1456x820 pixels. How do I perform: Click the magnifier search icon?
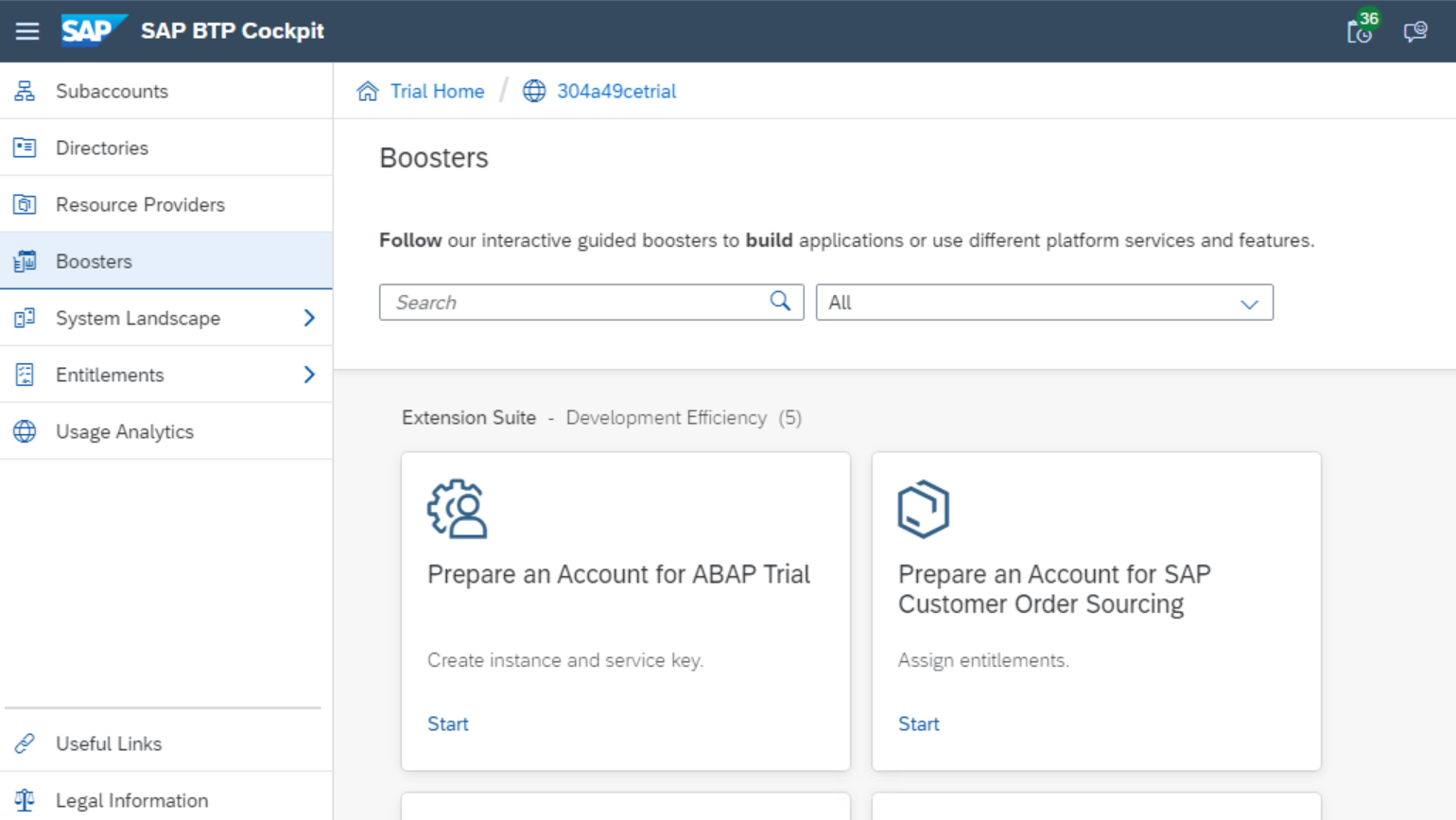tap(780, 302)
